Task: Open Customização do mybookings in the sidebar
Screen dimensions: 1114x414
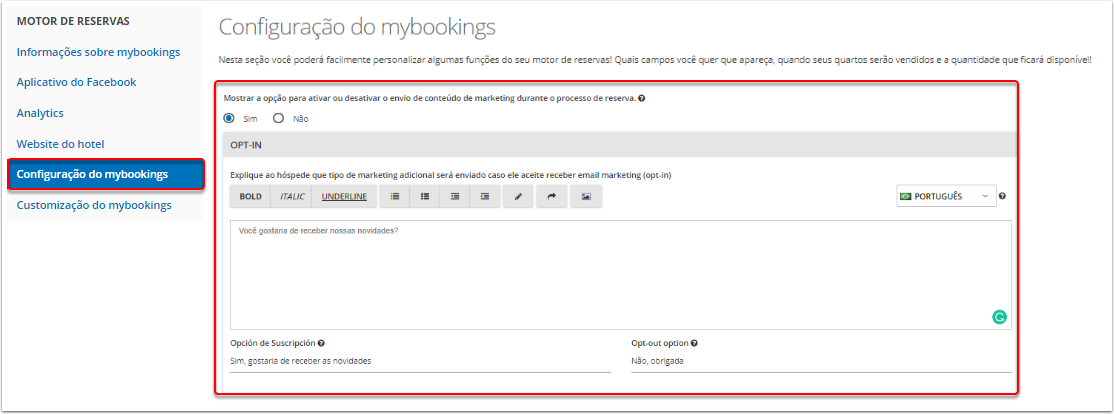Action: pyautogui.click(x=94, y=205)
